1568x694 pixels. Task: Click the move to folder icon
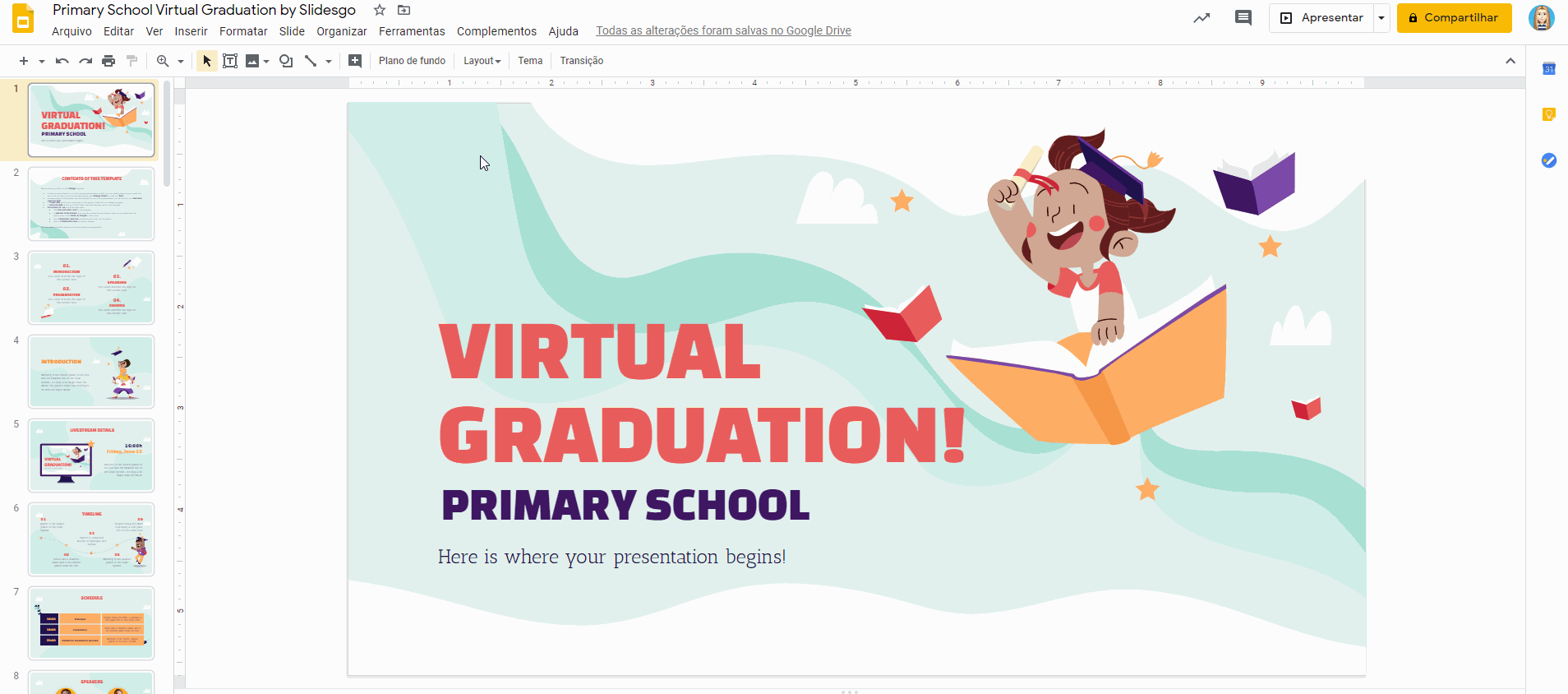coord(404,10)
